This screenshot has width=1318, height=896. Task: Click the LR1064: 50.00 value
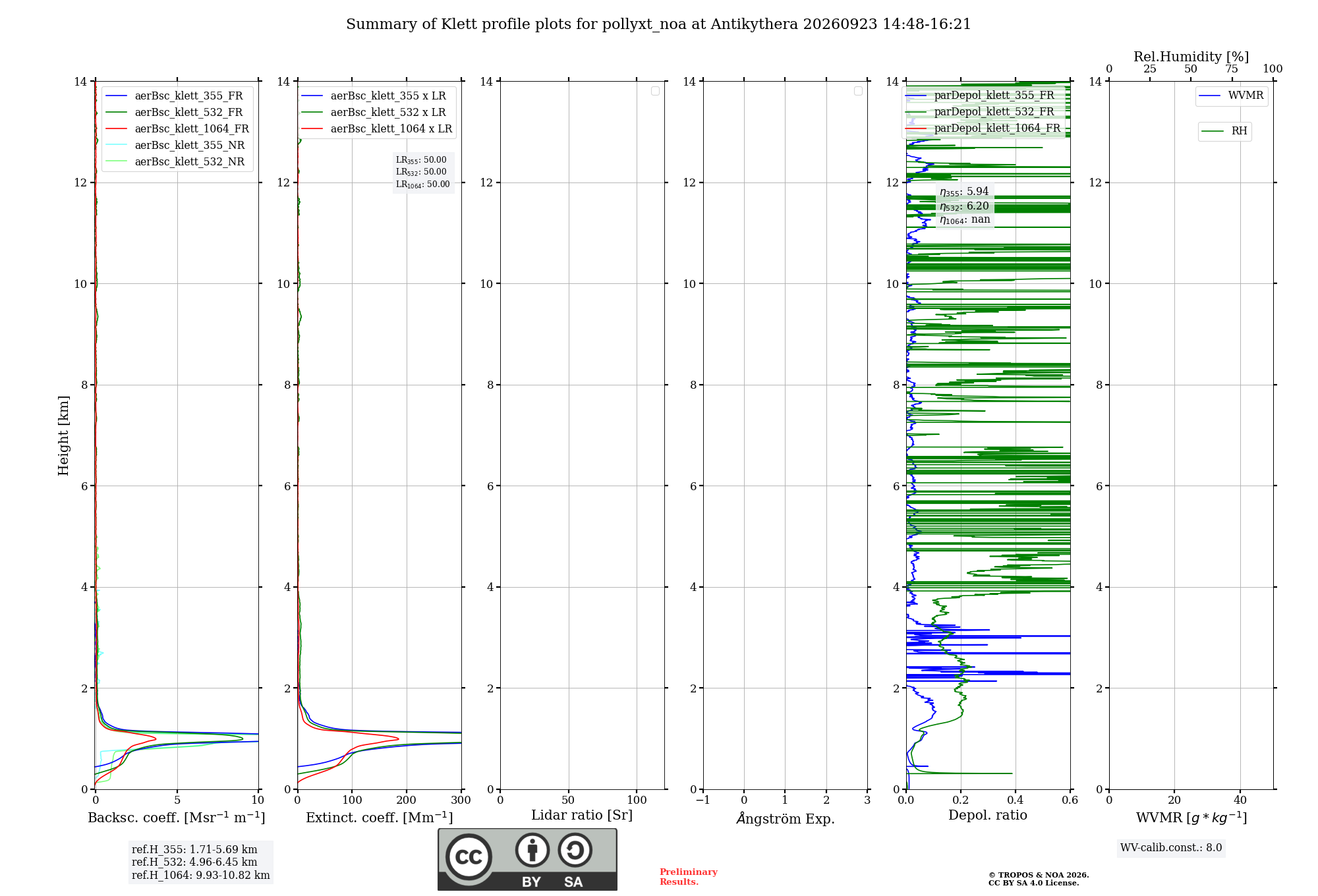(x=423, y=184)
